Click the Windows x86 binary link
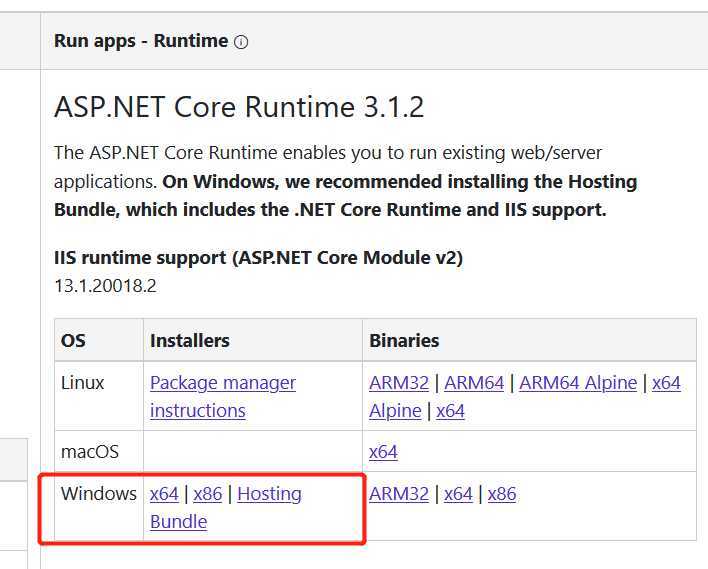The height and width of the screenshot is (569, 708). [502, 494]
